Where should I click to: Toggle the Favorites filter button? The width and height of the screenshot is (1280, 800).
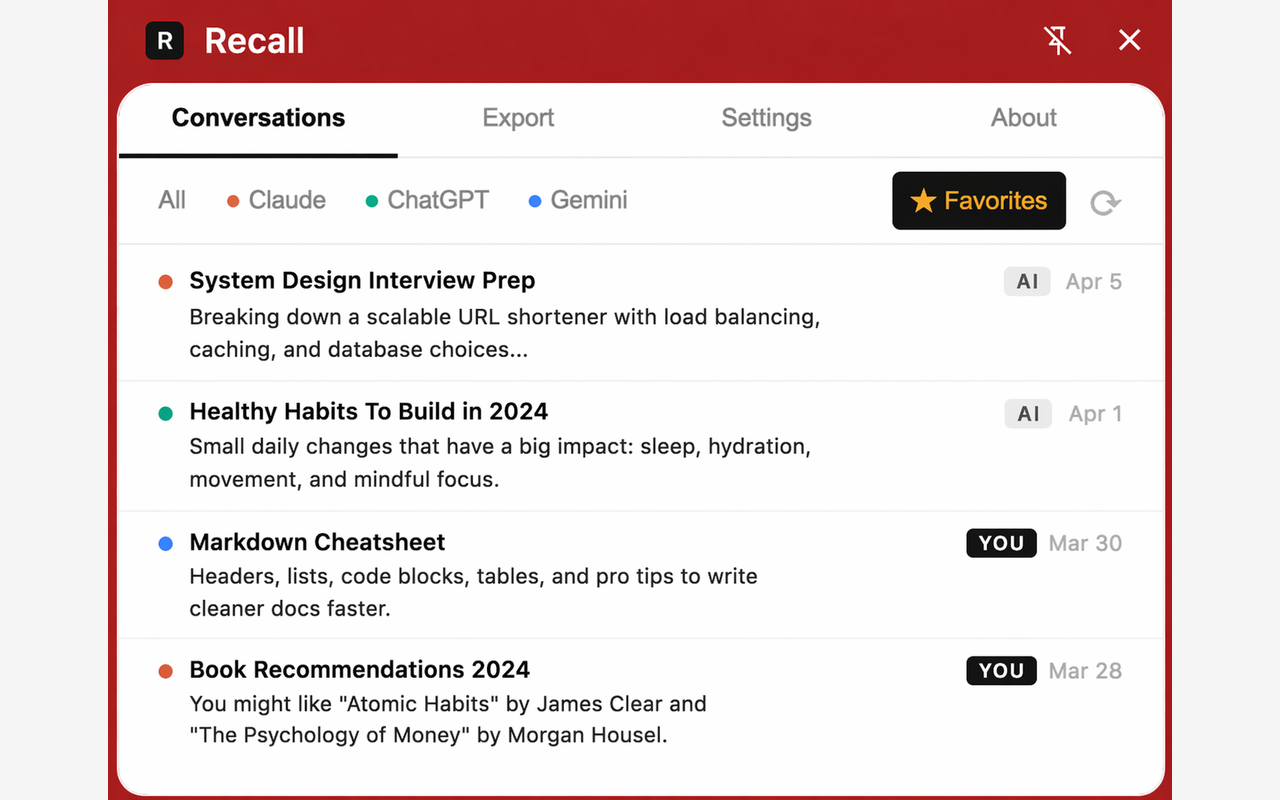pyautogui.click(x=979, y=201)
